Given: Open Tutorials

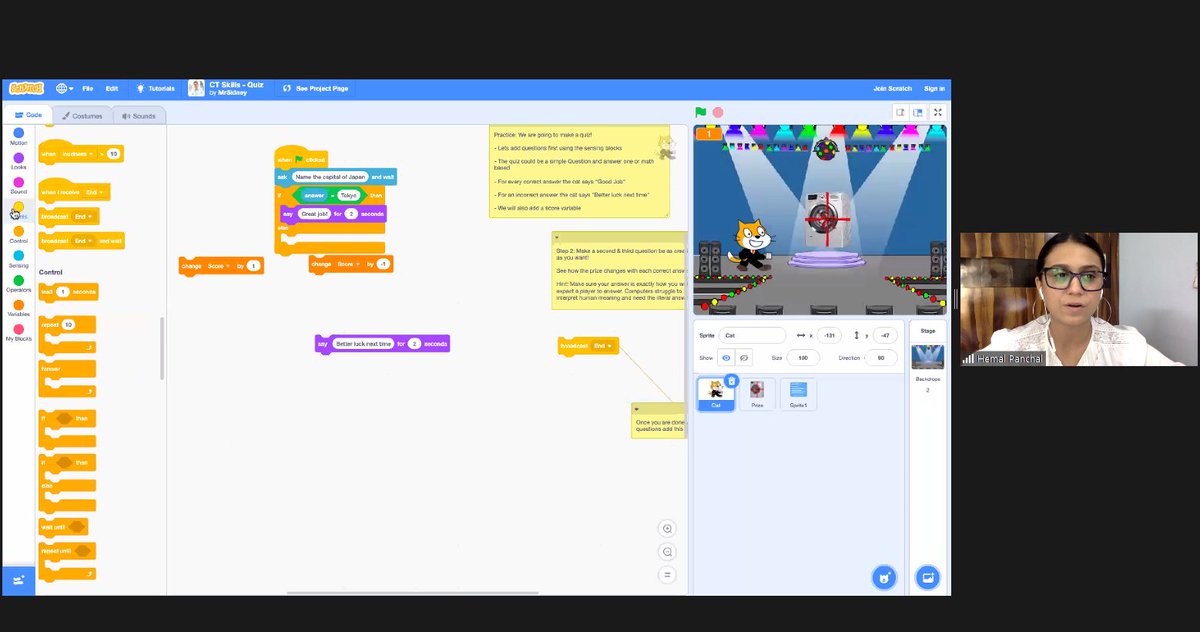Looking at the screenshot, I should click(x=156, y=88).
